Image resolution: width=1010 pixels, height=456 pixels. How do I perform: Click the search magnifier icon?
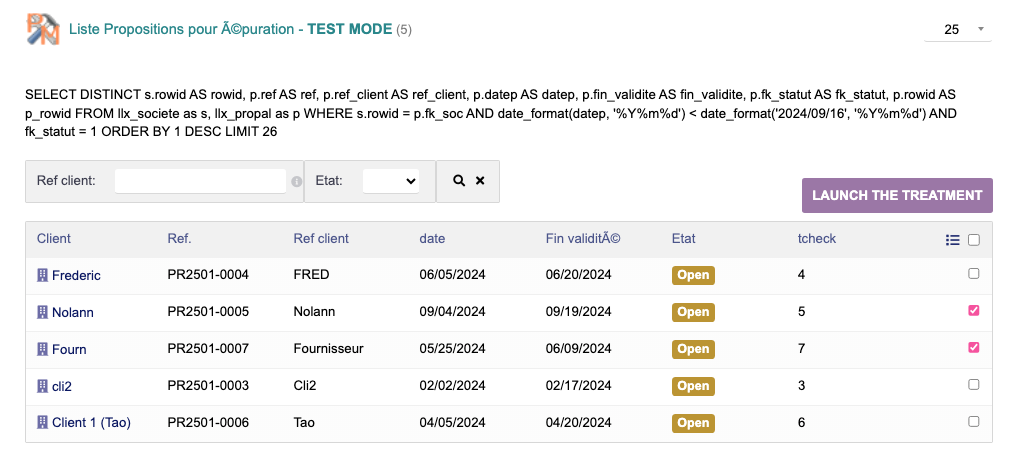459,181
